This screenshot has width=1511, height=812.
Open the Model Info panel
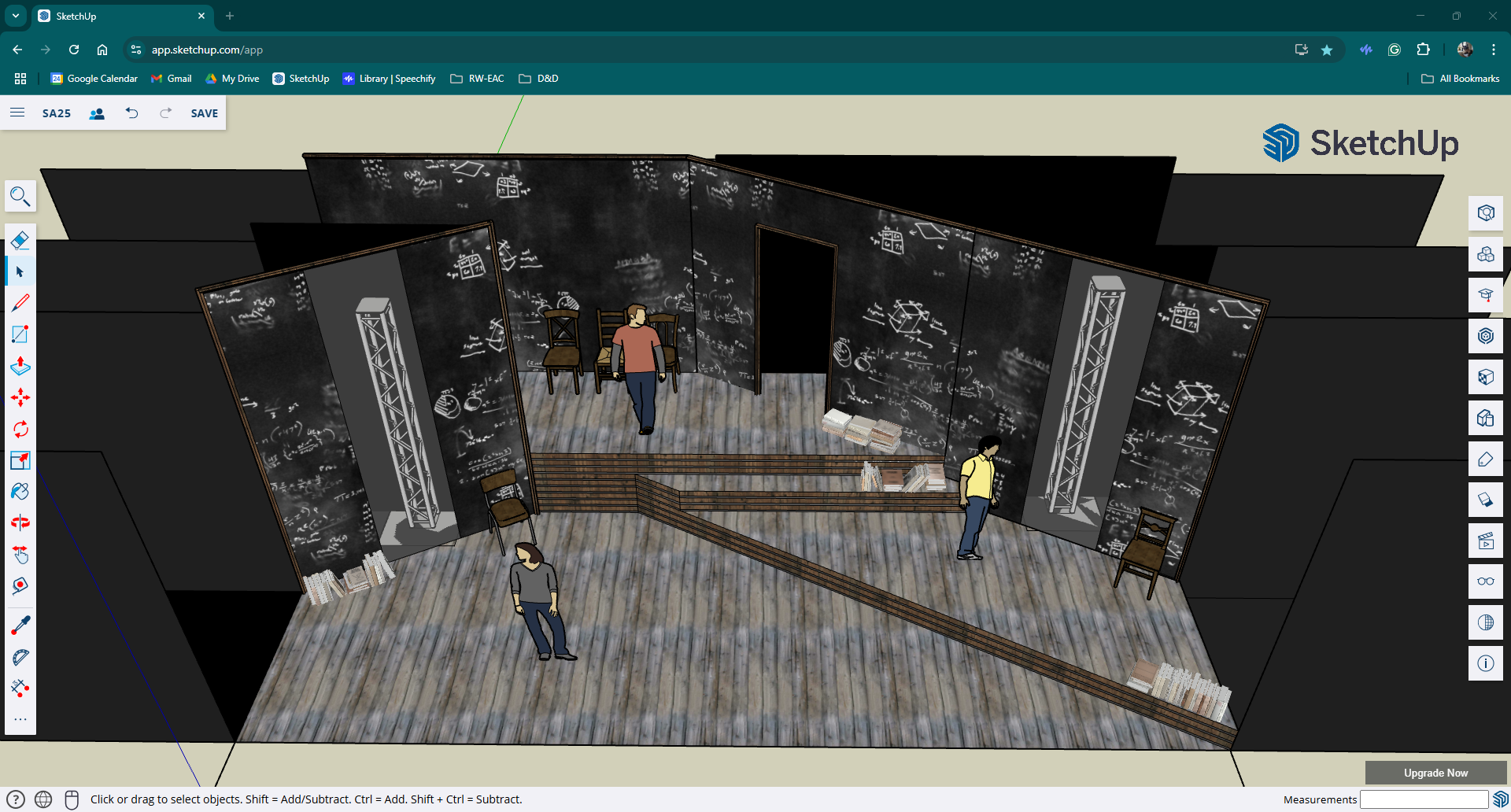click(x=1486, y=663)
